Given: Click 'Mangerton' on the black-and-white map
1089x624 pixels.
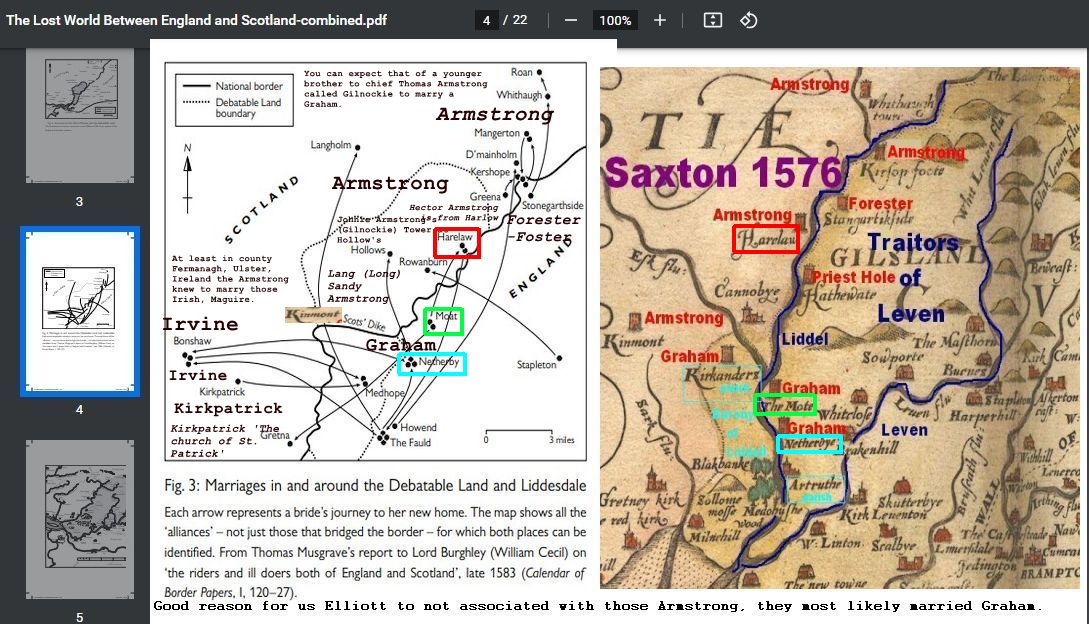Looking at the screenshot, I should [x=497, y=133].
